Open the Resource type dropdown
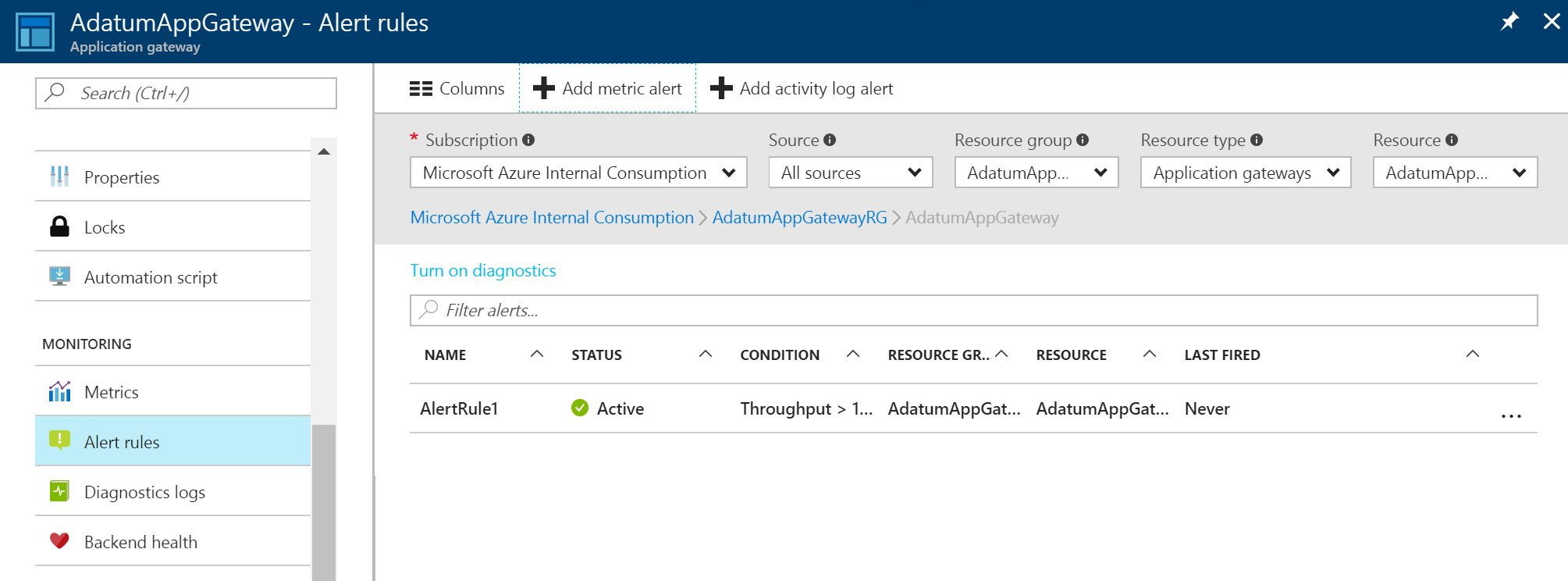This screenshot has height=581, width=1568. (1246, 173)
